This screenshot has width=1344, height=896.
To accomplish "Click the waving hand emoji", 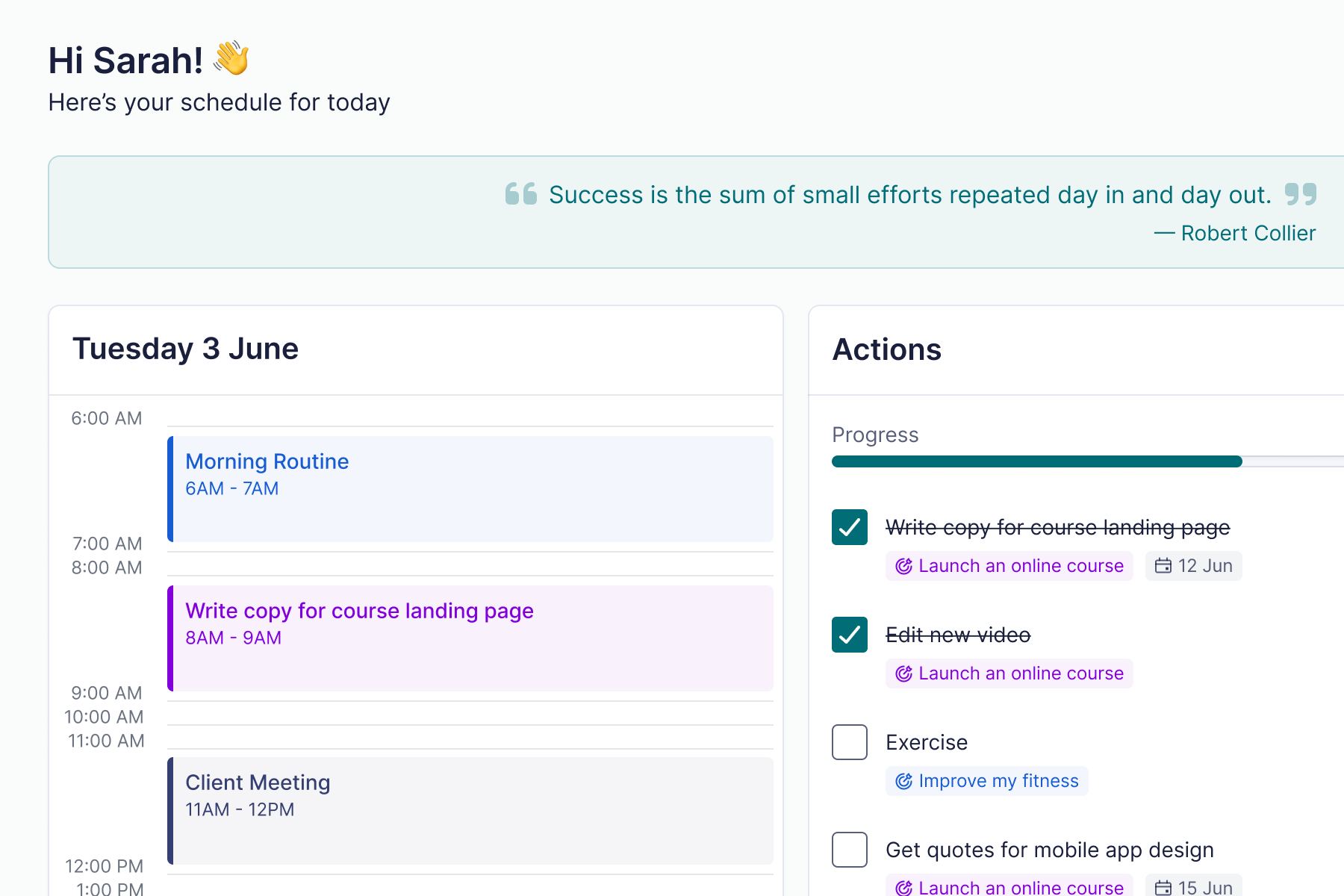I will (231, 58).
